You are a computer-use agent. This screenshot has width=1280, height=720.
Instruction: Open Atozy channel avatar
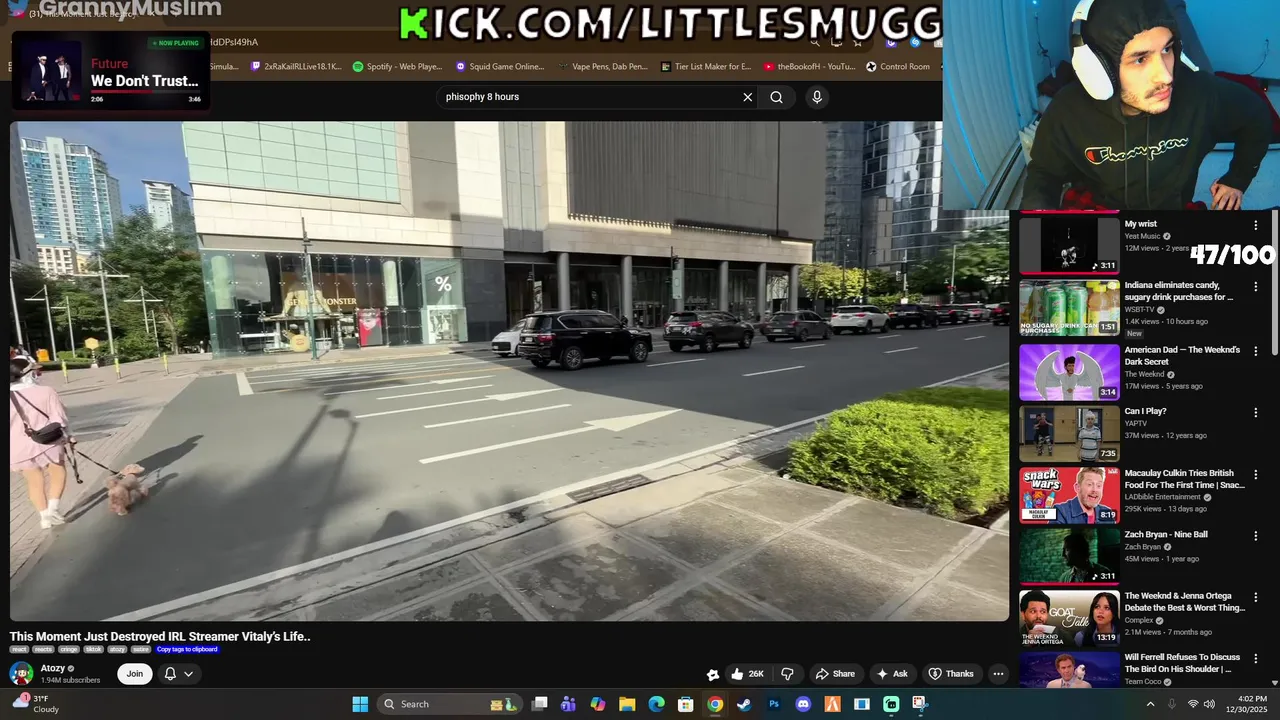coord(21,674)
